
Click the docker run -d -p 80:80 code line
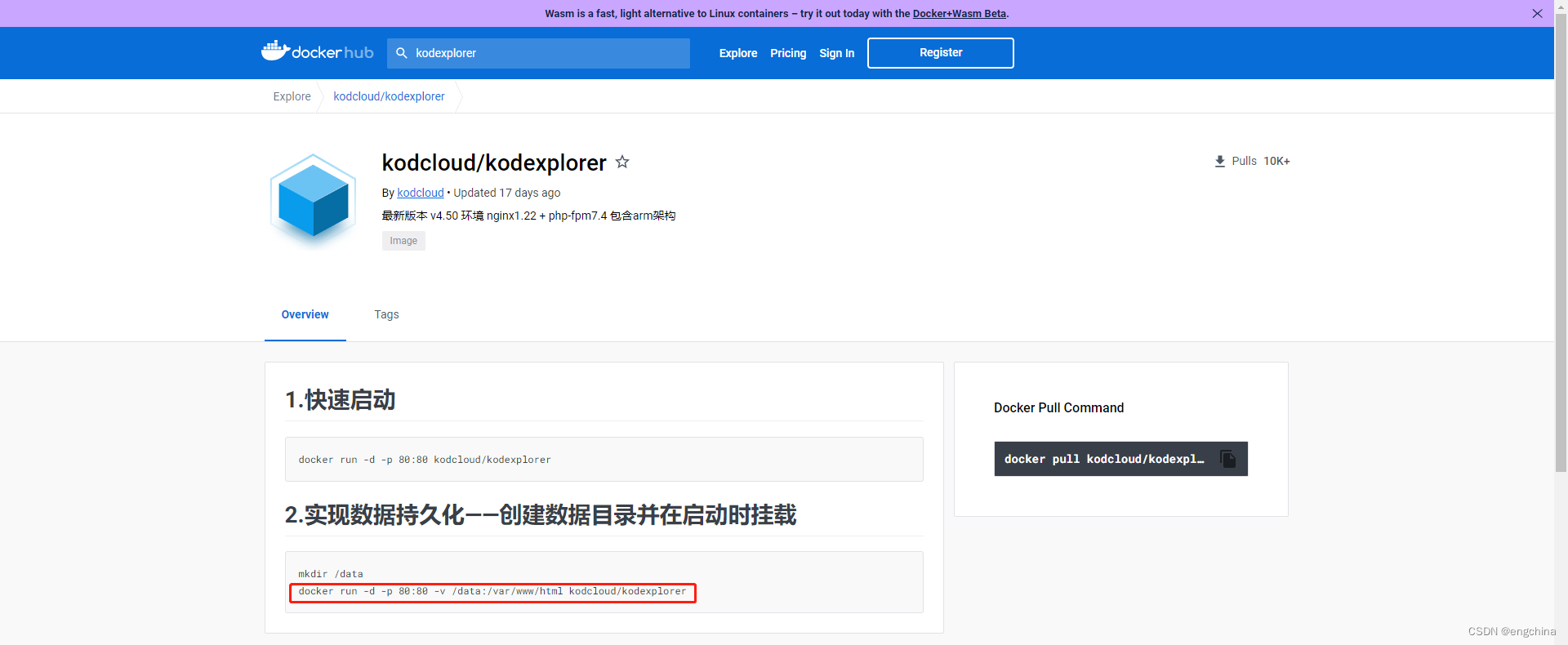click(x=425, y=460)
